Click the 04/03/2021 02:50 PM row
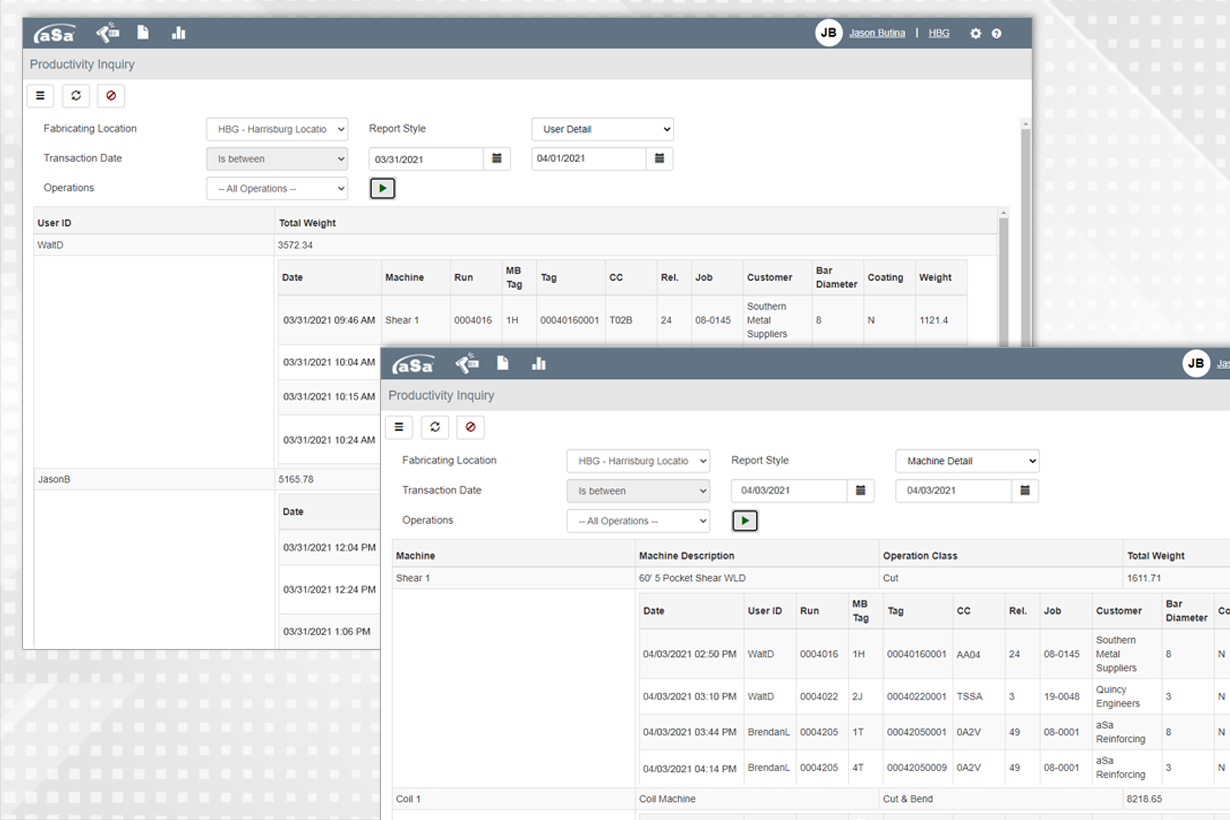The width and height of the screenshot is (1230, 820). (934, 654)
